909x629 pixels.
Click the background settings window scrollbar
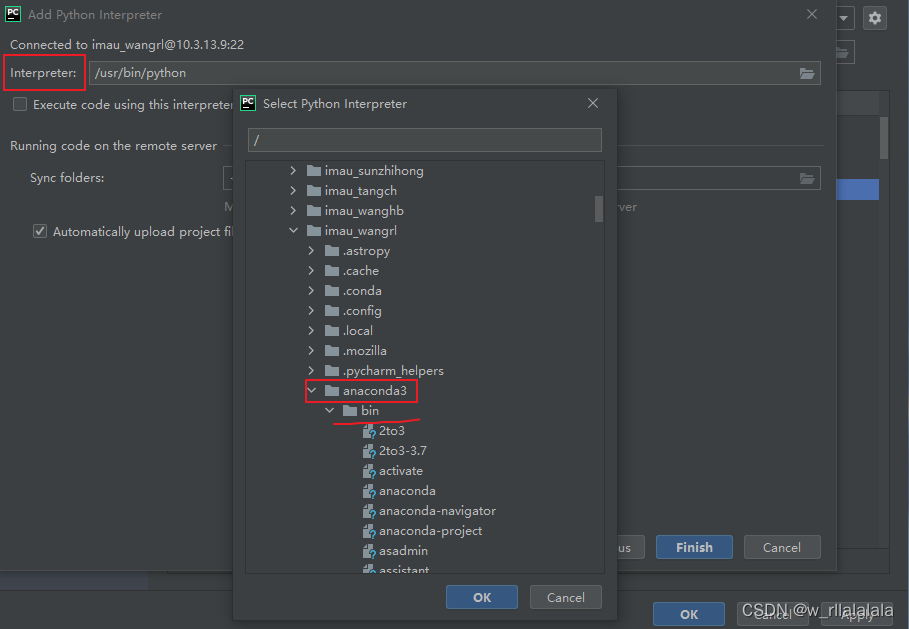[x=883, y=138]
